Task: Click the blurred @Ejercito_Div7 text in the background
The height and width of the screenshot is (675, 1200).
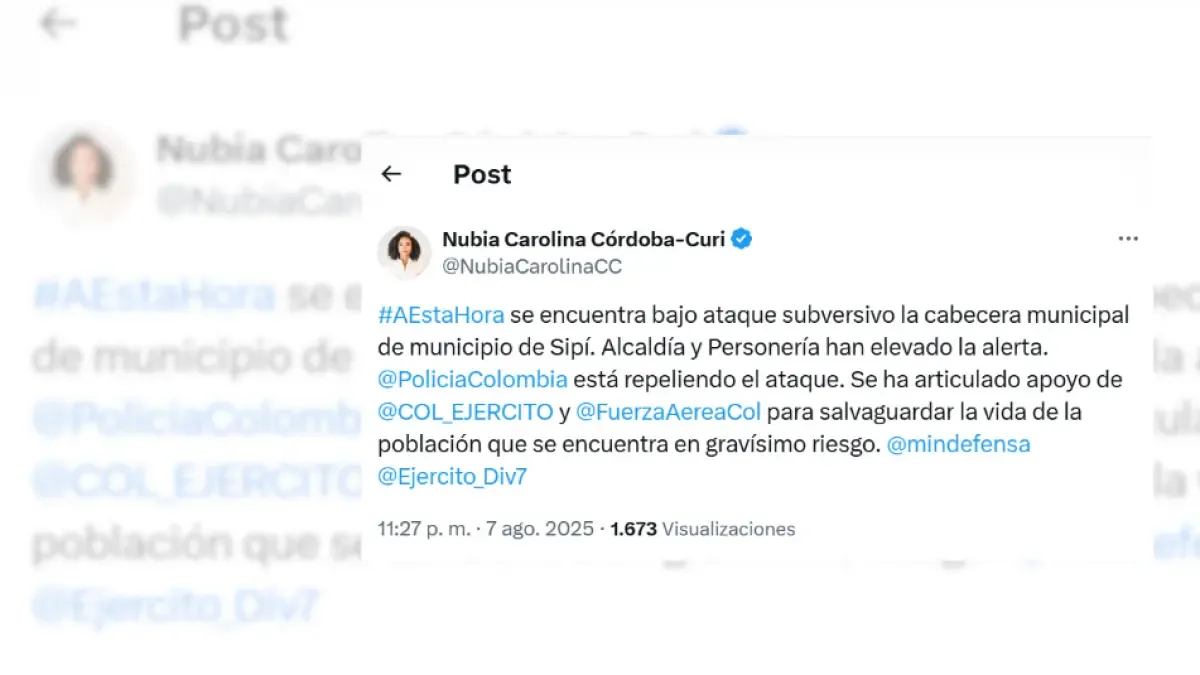Action: coord(176,607)
